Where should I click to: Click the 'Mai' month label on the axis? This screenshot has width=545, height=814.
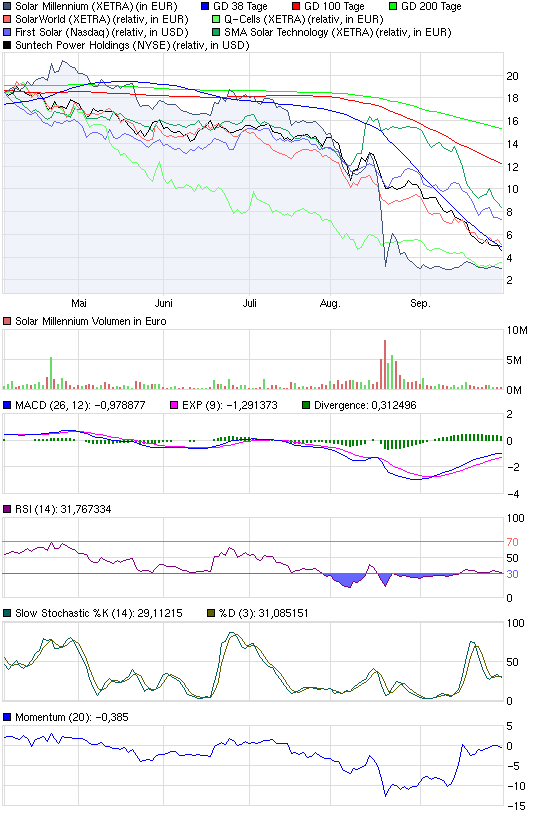pyautogui.click(x=79, y=303)
